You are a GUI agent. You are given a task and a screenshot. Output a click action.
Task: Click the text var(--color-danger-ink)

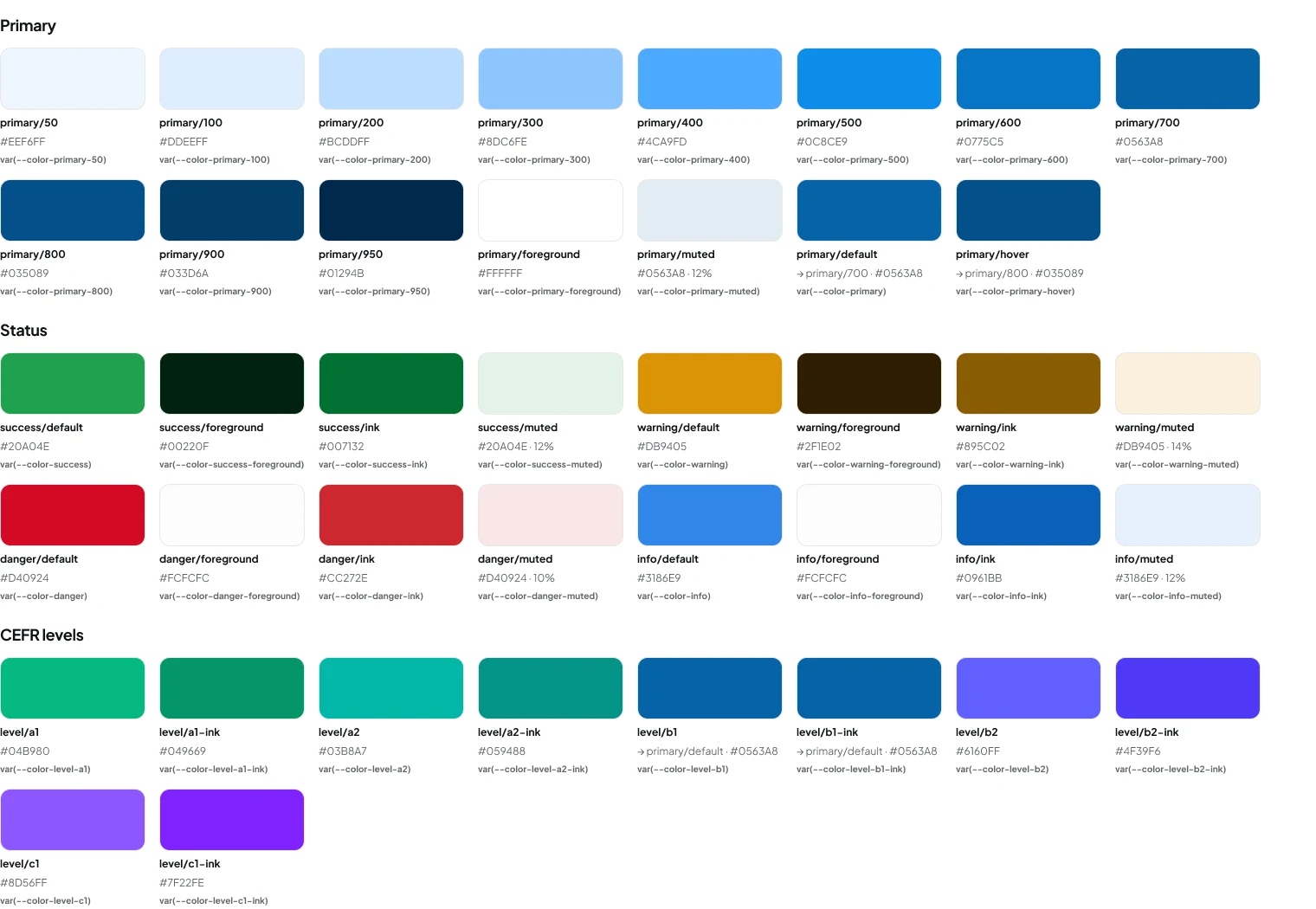[371, 596]
